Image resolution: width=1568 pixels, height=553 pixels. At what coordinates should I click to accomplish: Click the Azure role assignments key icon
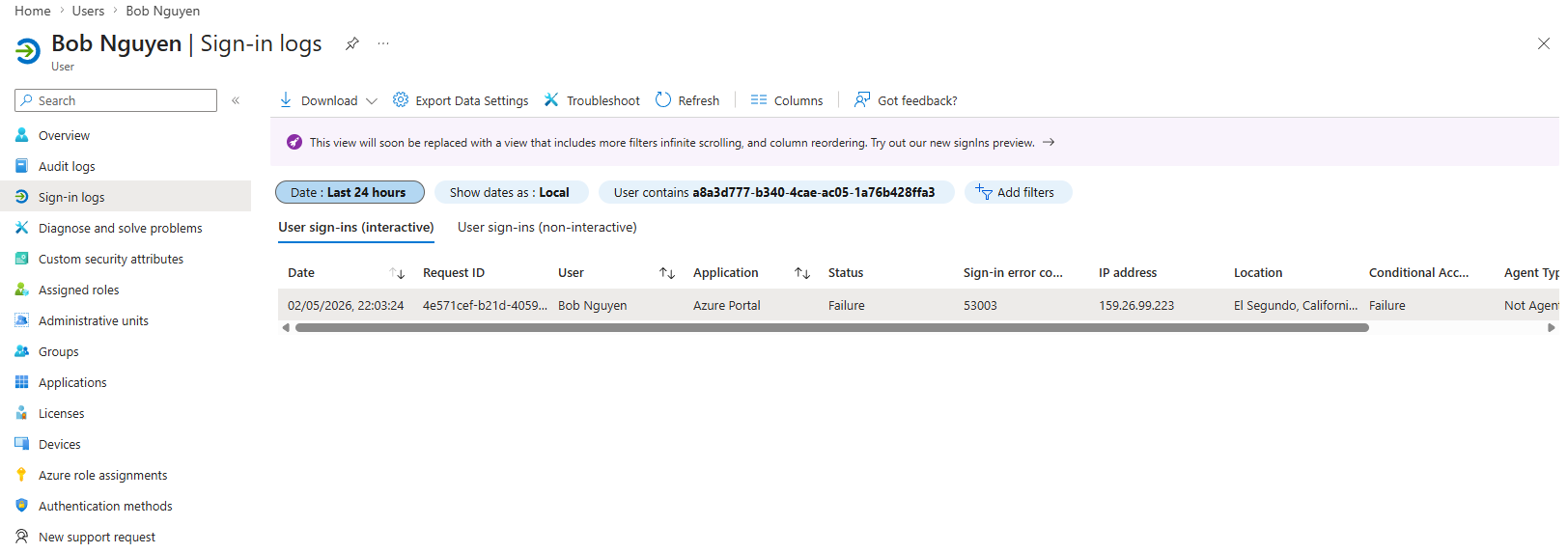21,475
